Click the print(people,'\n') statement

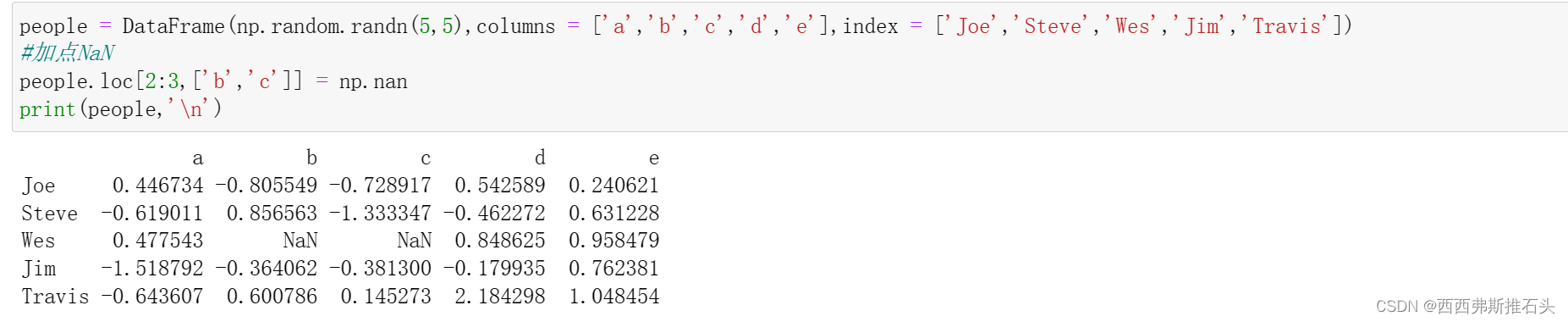(x=120, y=109)
